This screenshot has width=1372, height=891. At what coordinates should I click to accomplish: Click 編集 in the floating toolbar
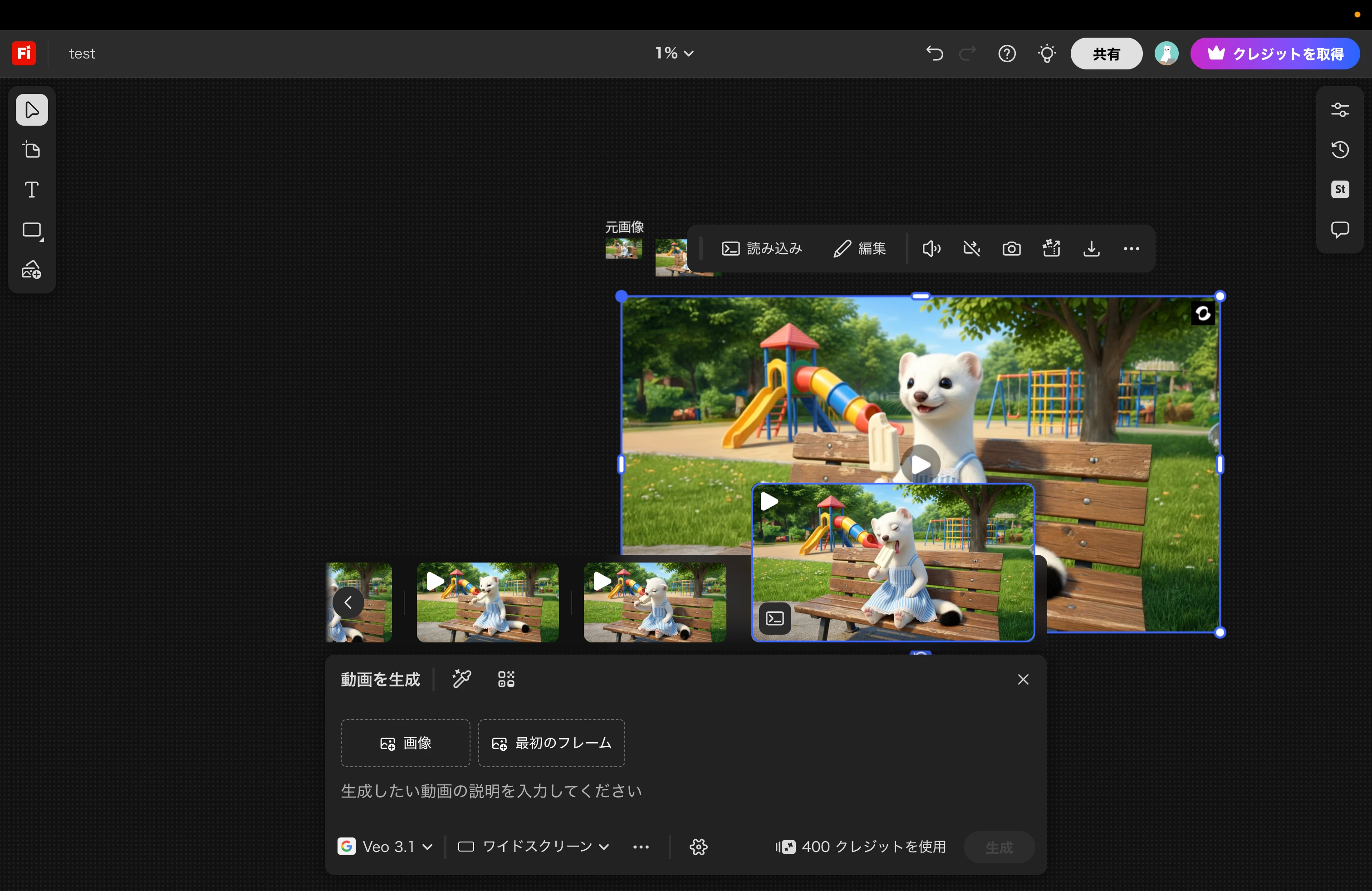[859, 249]
